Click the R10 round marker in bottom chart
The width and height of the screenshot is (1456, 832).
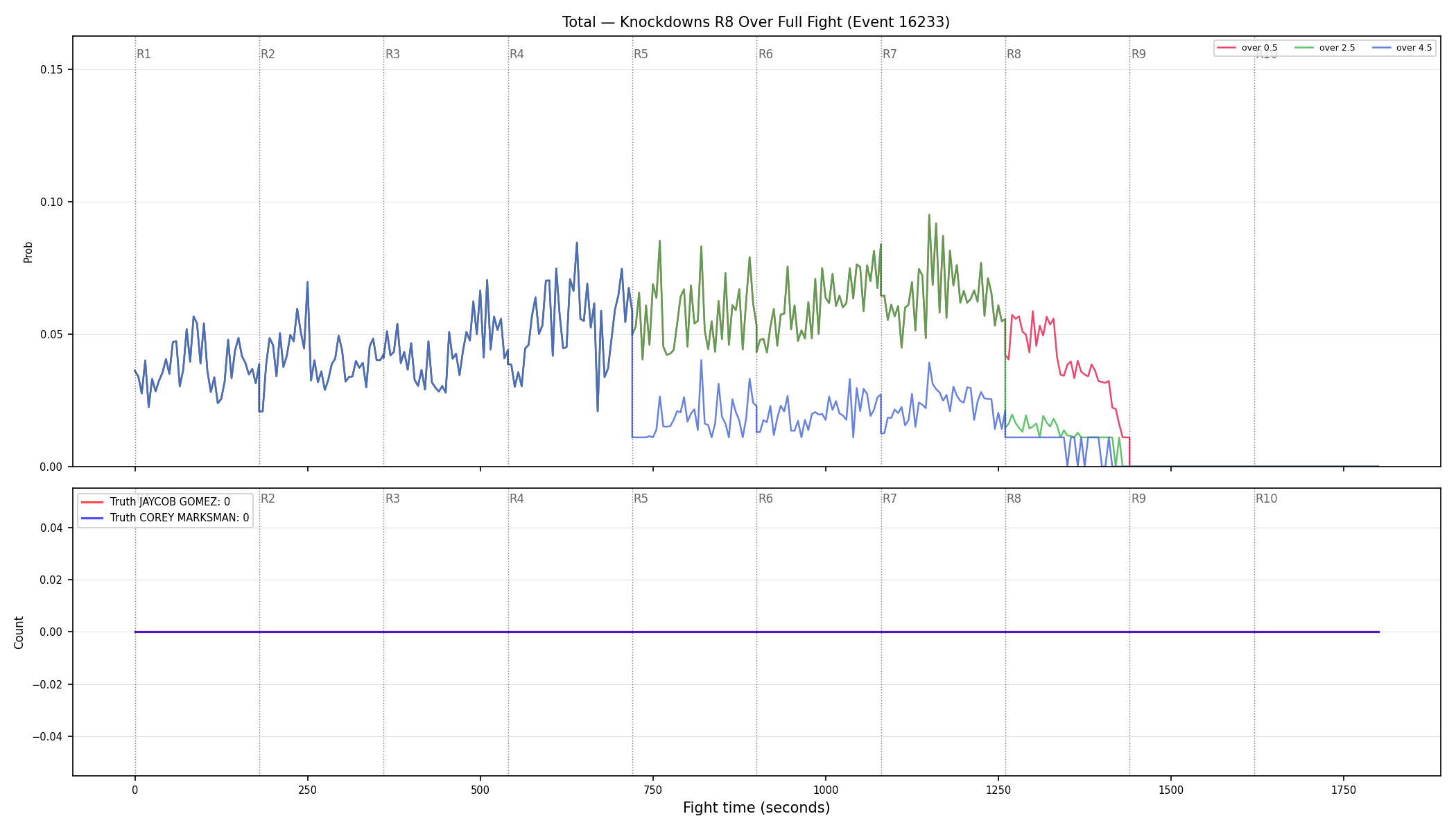point(1266,499)
